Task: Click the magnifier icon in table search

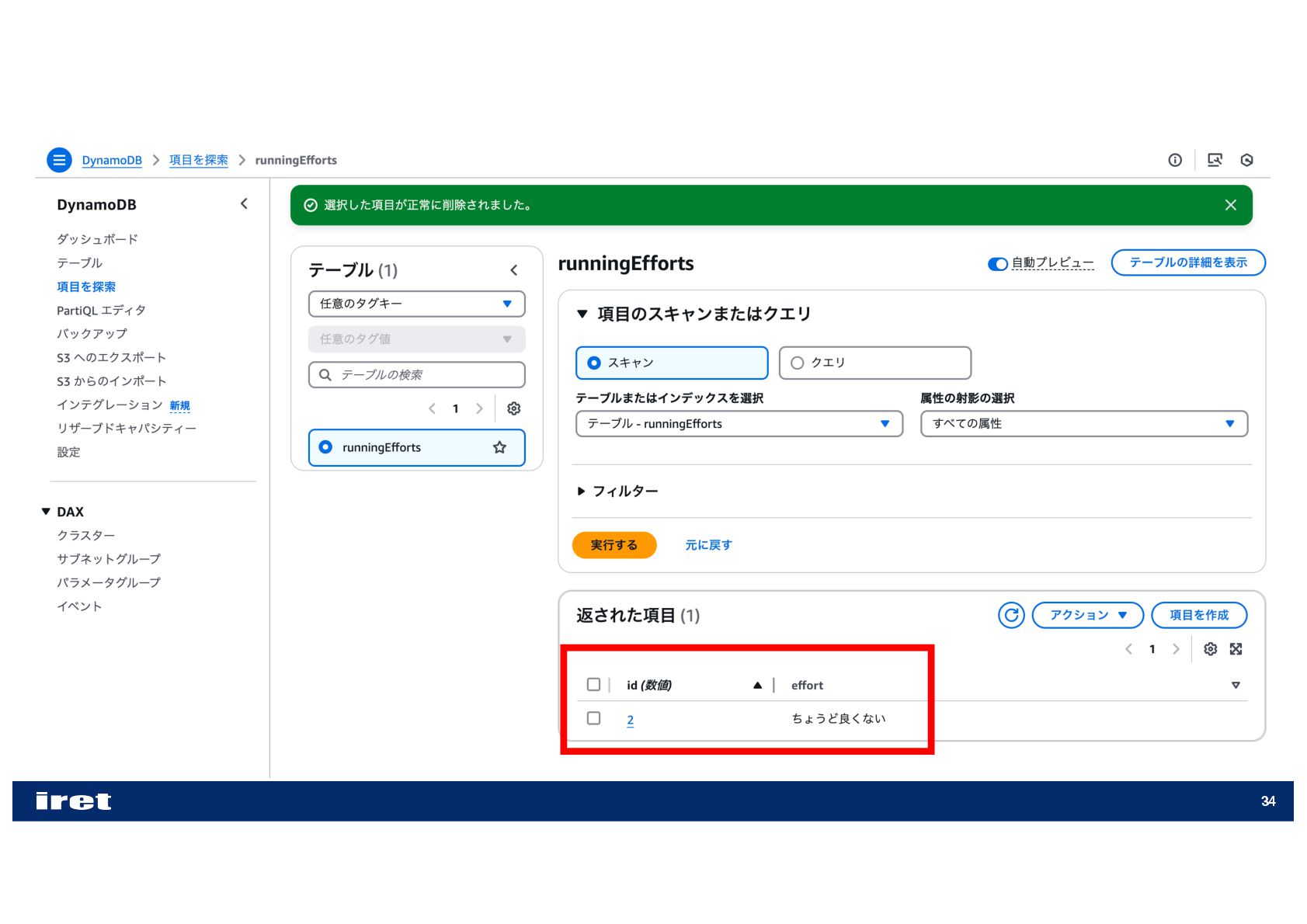Action: click(x=325, y=375)
